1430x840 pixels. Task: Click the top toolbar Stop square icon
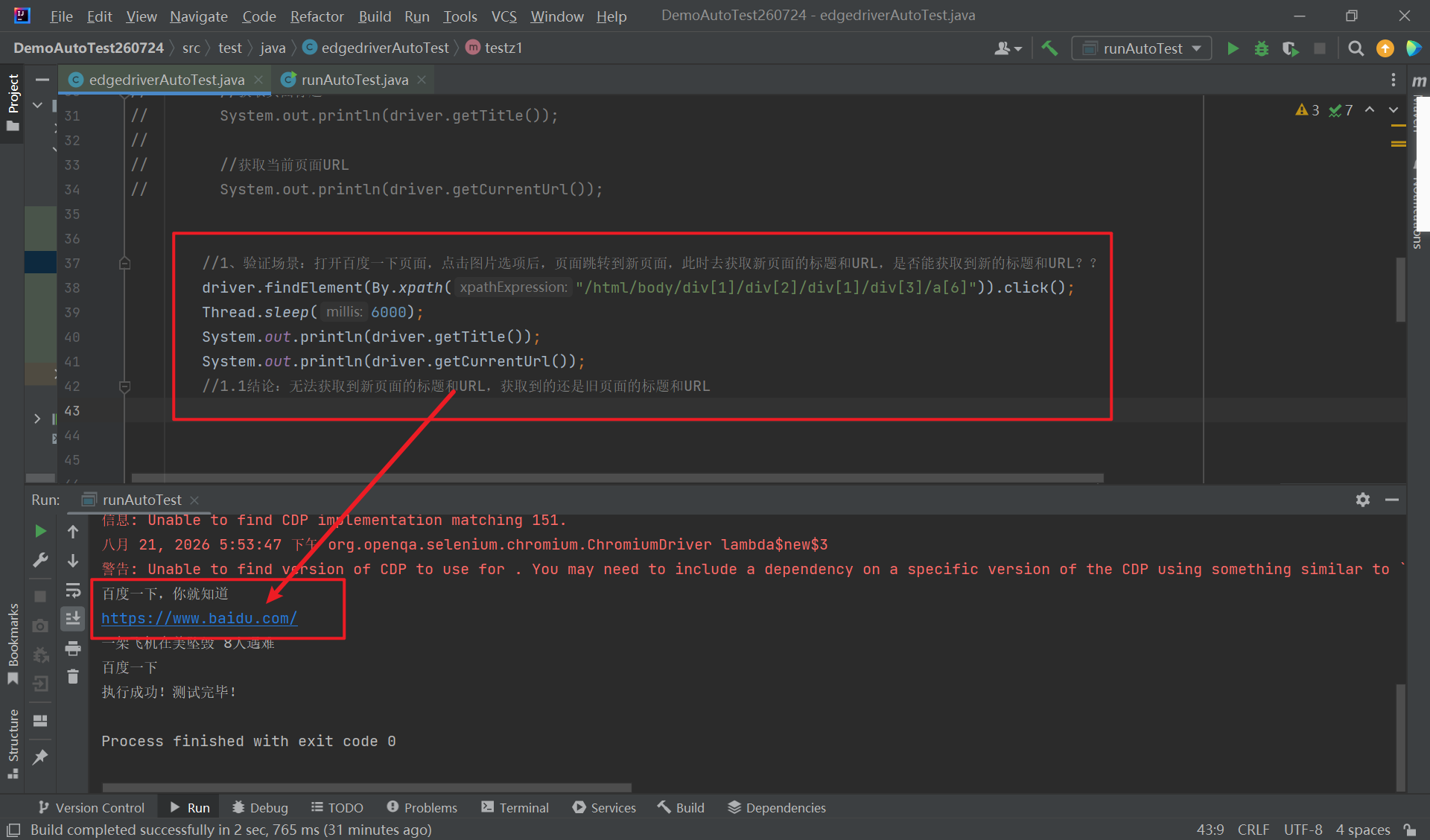[1319, 48]
